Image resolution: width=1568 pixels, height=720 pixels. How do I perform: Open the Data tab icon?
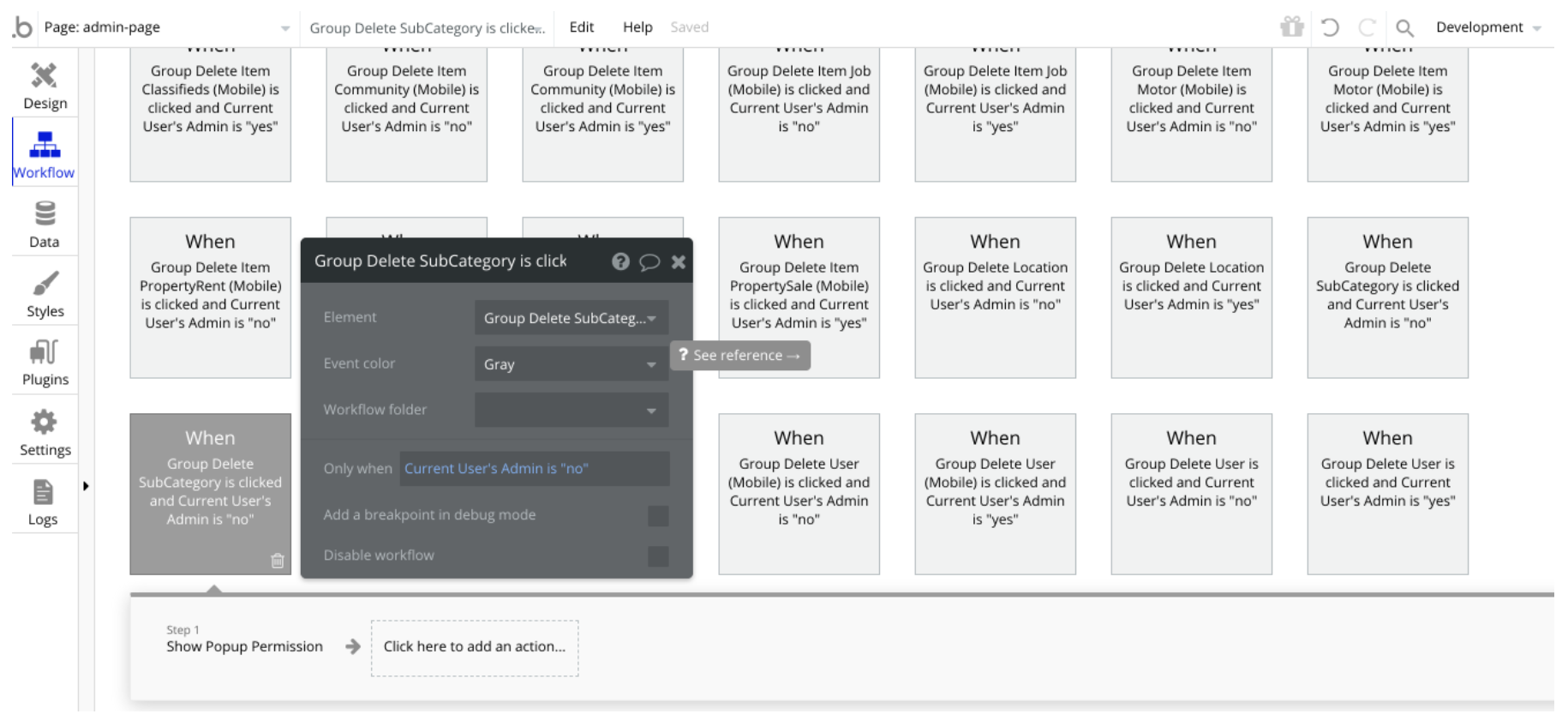[45, 213]
